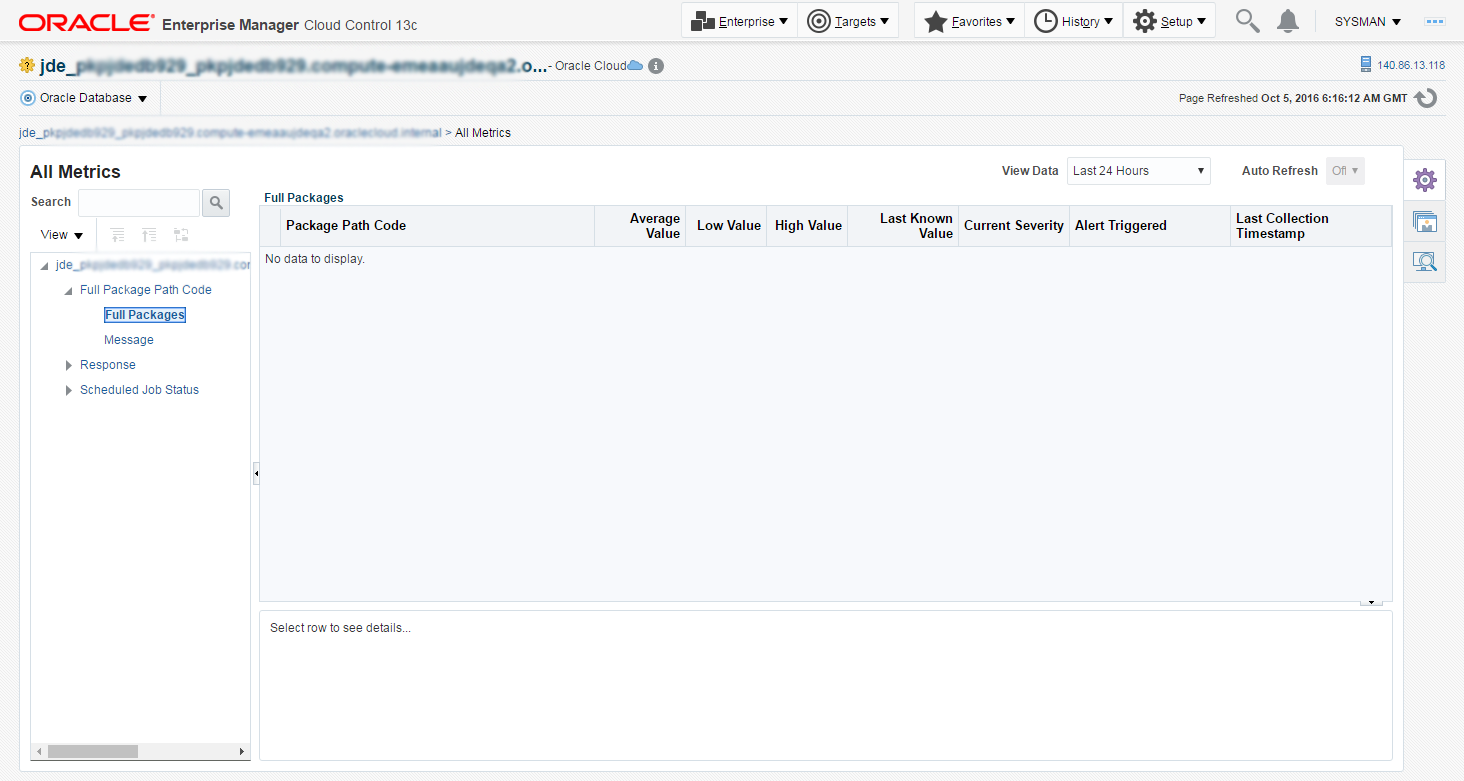Collapse the tree pane with the splitter arrow
This screenshot has width=1464, height=781.
[x=256, y=474]
